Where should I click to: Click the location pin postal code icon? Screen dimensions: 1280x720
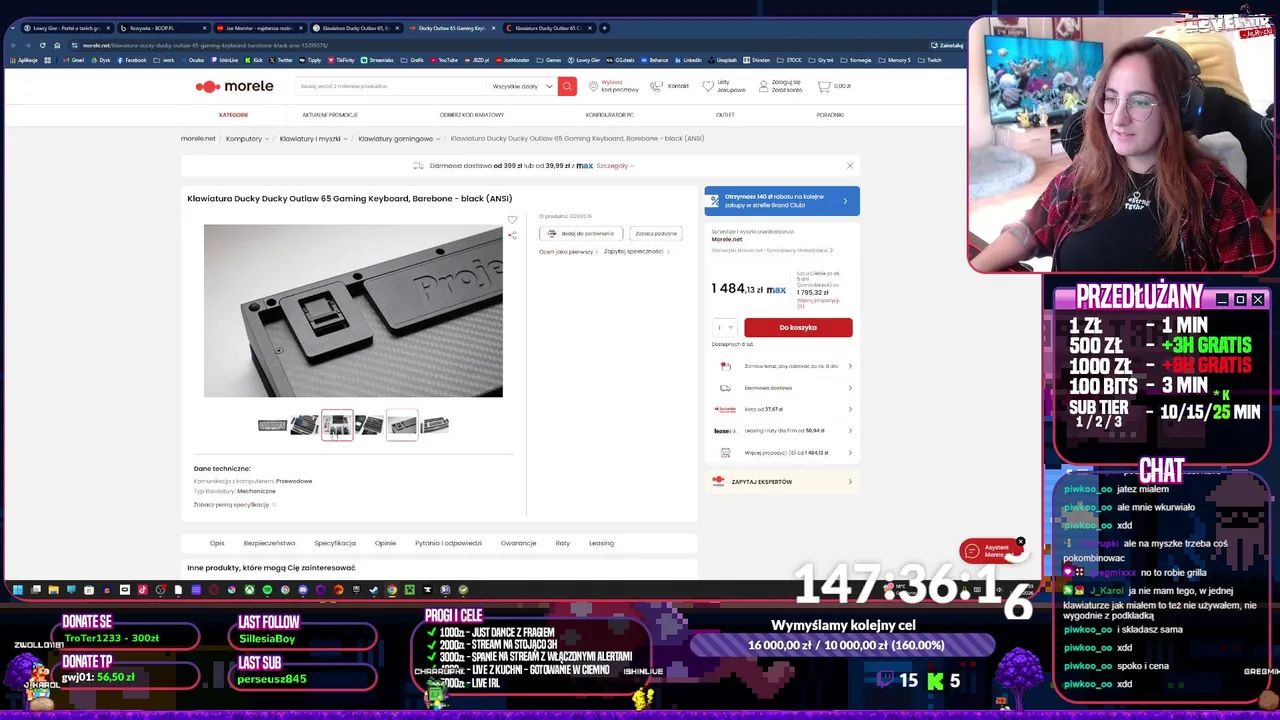click(x=594, y=86)
